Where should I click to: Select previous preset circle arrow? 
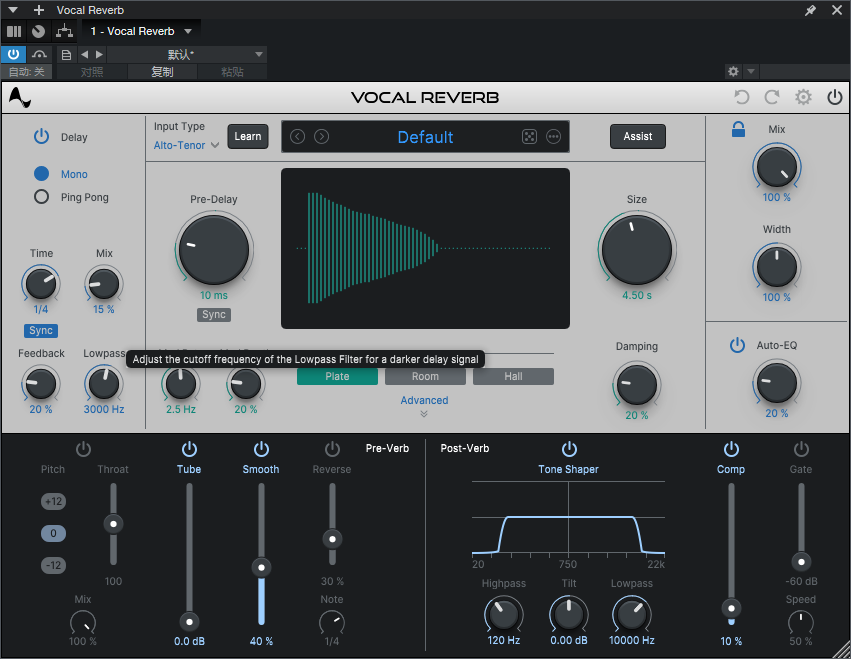297,136
